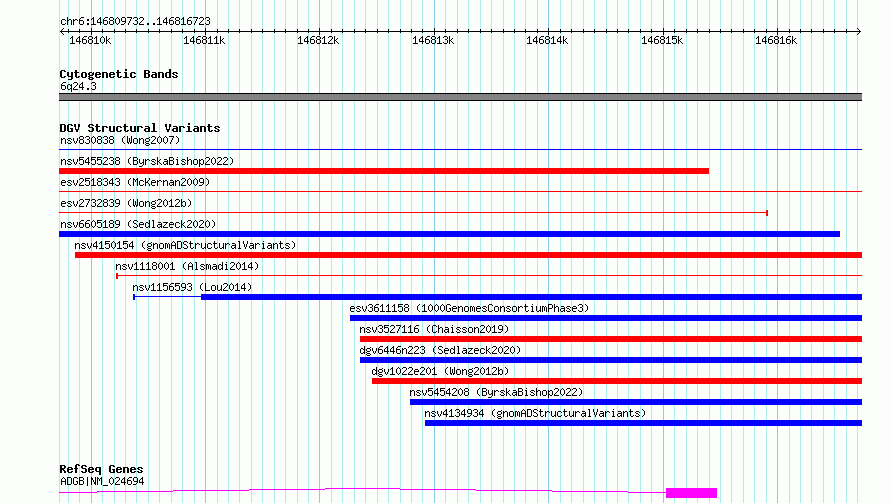
Task: Select the nsv5454208 blue variant bar
Action: [x=636, y=402]
